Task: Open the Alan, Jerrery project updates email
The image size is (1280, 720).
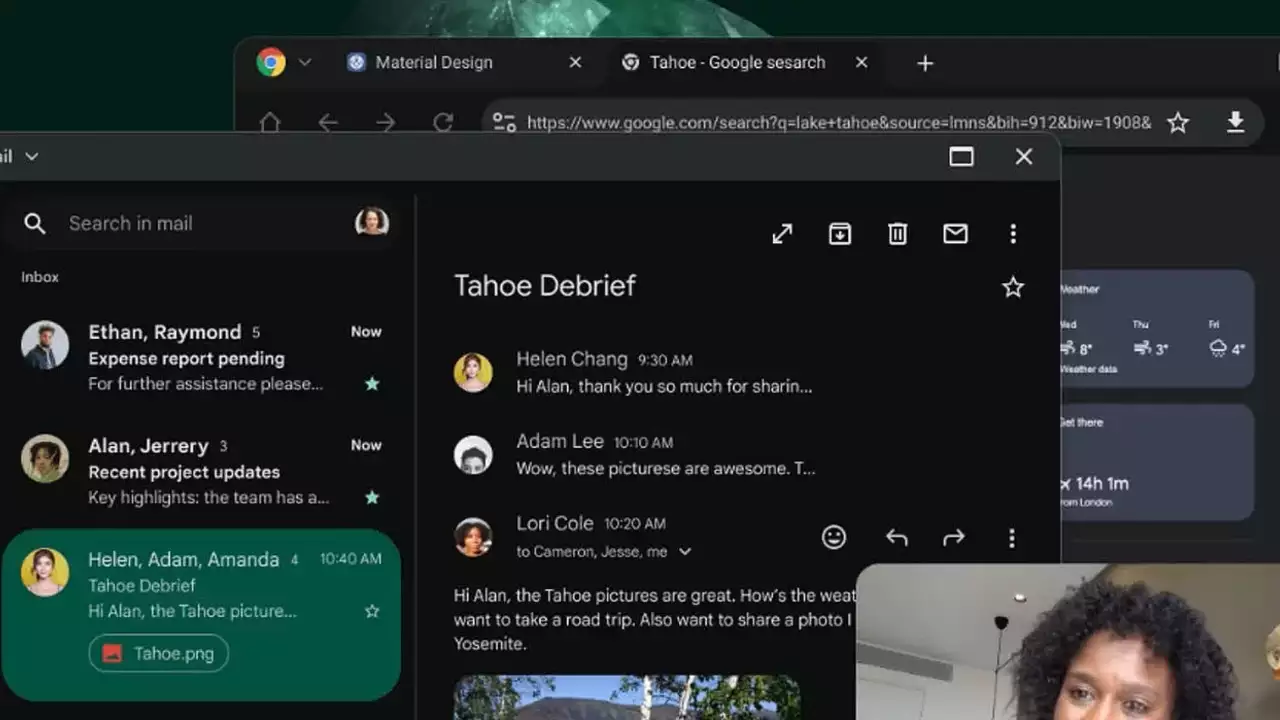Action: [x=201, y=471]
